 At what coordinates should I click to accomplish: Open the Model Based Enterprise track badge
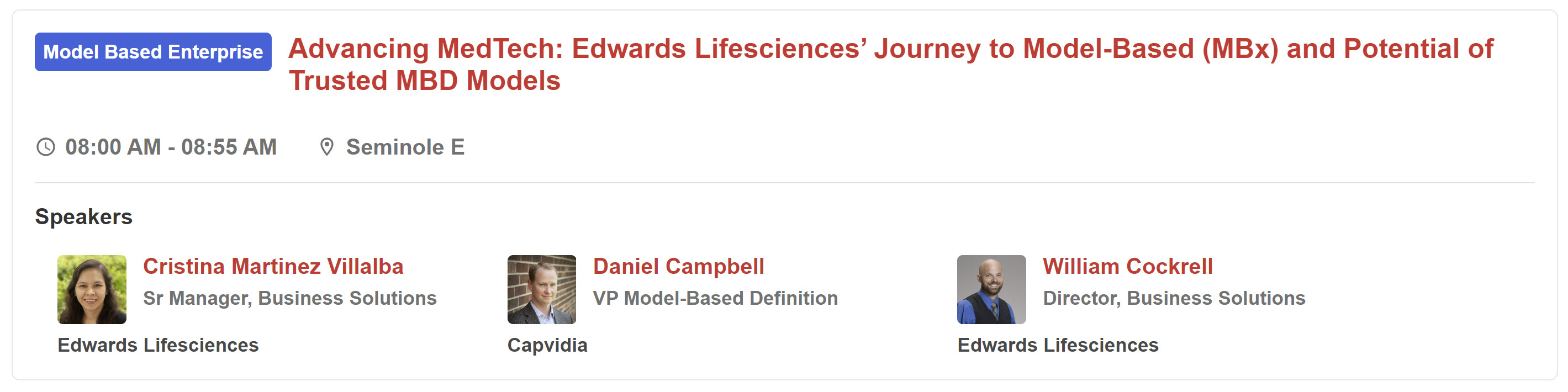click(153, 52)
